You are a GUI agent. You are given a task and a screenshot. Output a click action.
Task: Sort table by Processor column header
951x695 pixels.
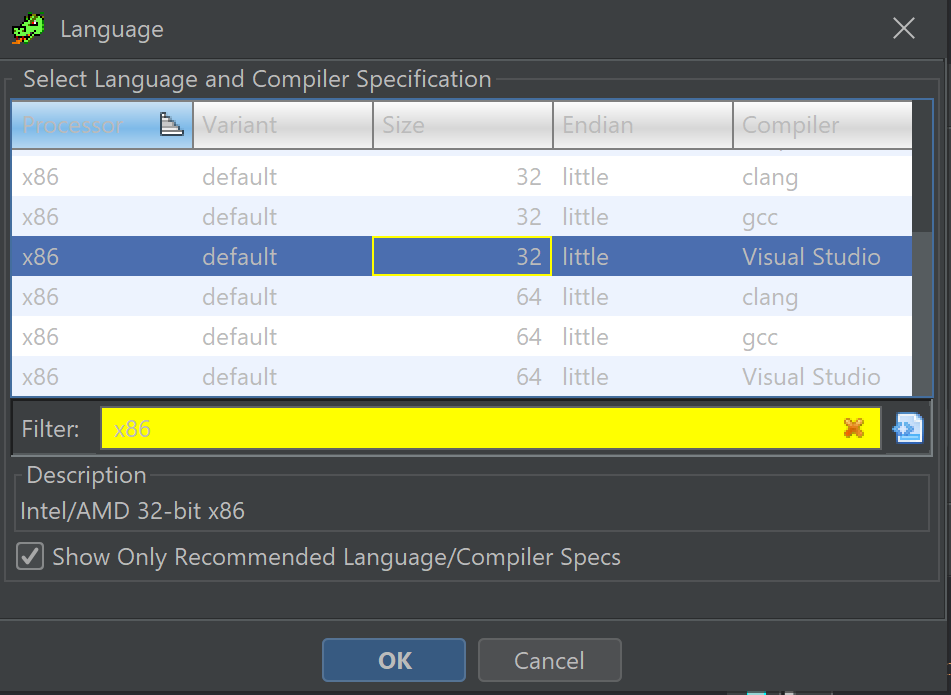pyautogui.click(x=85, y=125)
